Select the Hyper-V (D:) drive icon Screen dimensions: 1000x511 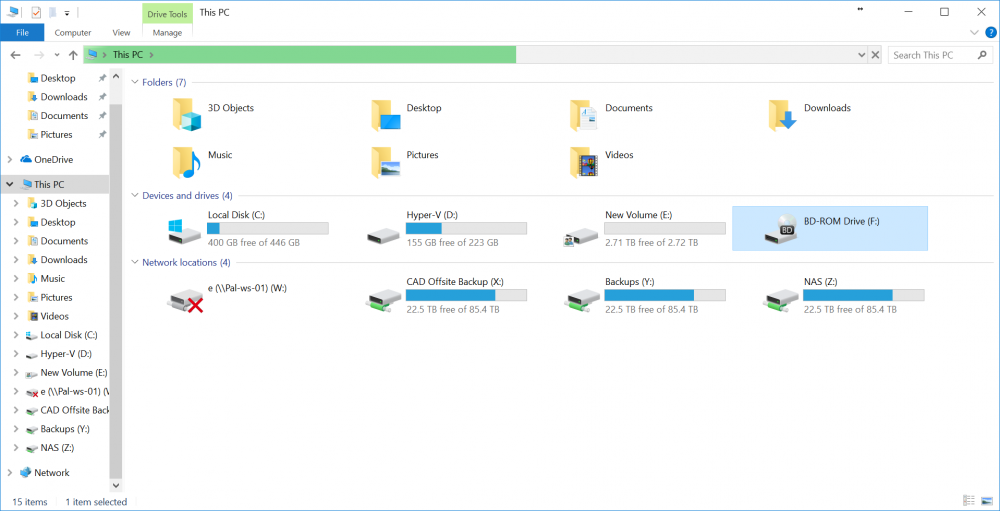coord(383,235)
